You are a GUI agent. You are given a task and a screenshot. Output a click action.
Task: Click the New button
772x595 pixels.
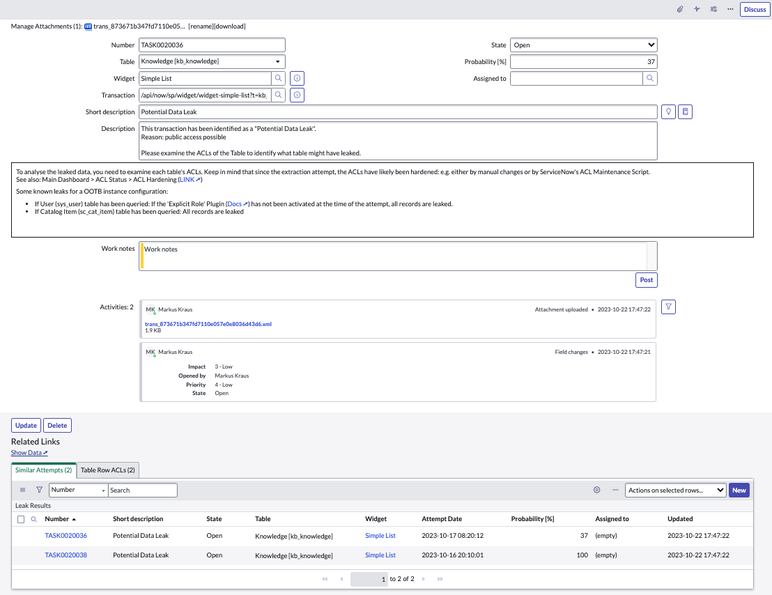coord(739,490)
